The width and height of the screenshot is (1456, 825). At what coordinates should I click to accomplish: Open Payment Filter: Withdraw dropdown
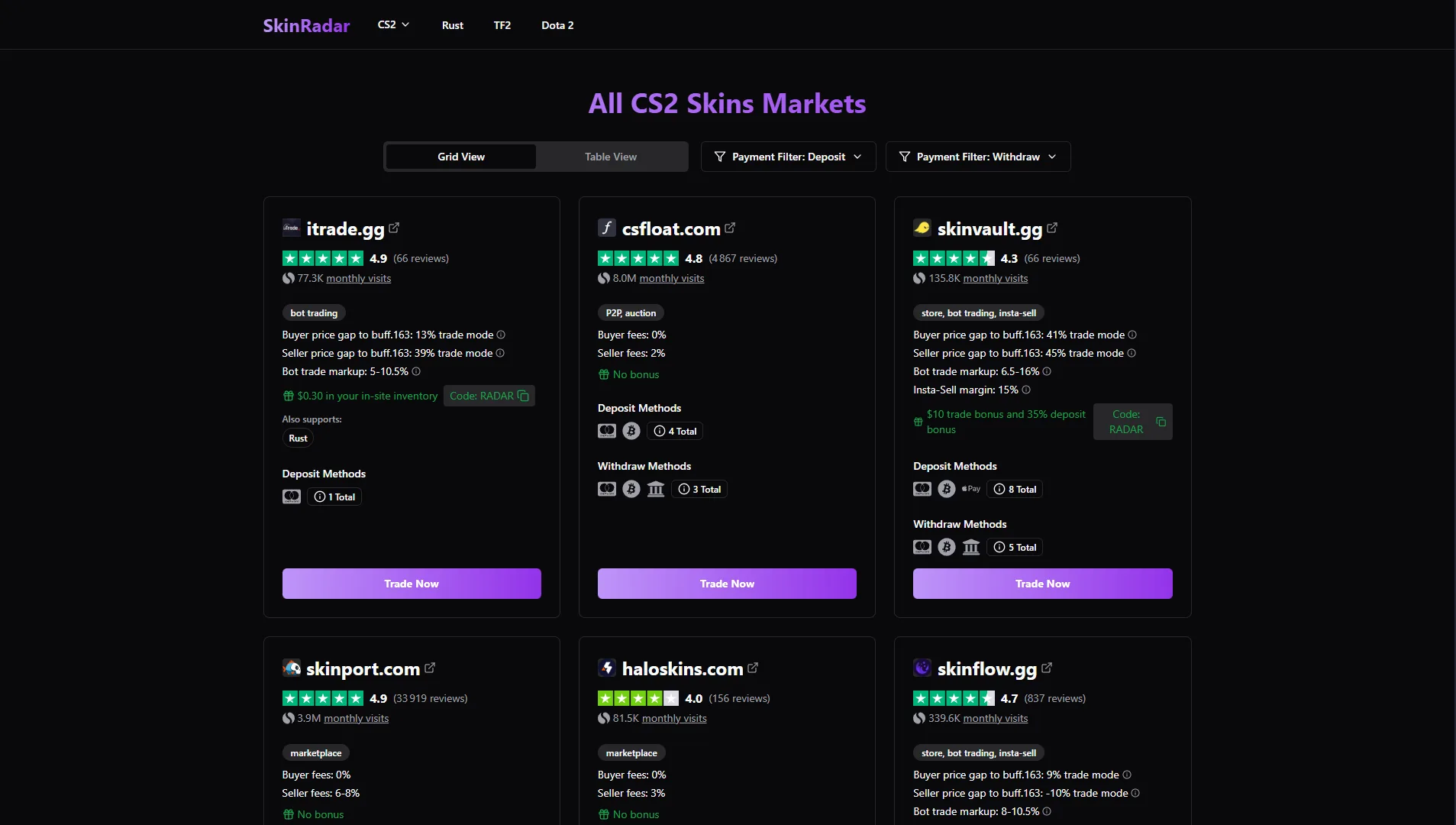[978, 157]
